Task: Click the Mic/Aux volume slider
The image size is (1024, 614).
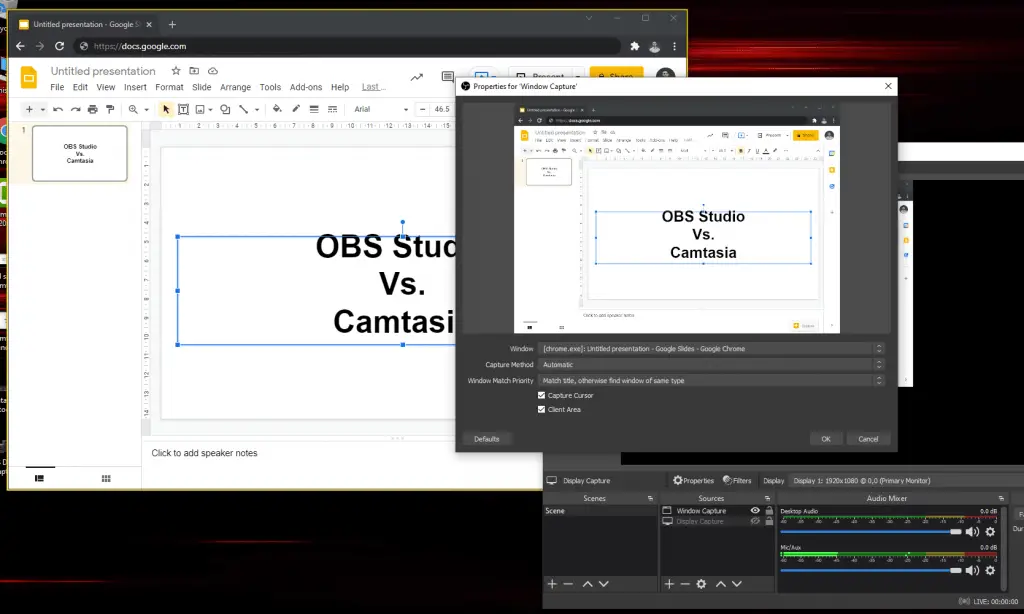Action: tap(871, 570)
